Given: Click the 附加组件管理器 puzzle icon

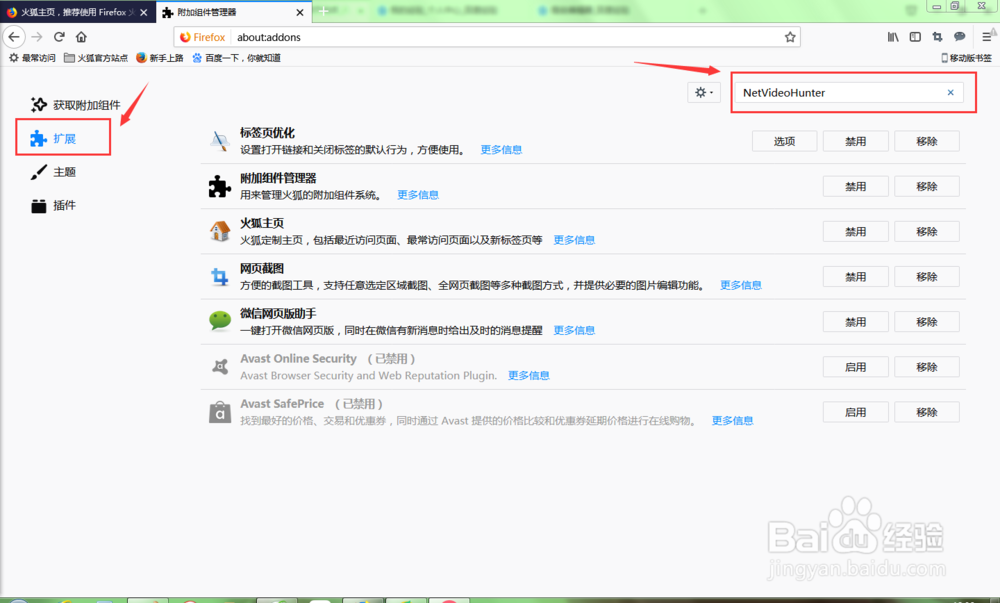Looking at the screenshot, I should point(220,186).
